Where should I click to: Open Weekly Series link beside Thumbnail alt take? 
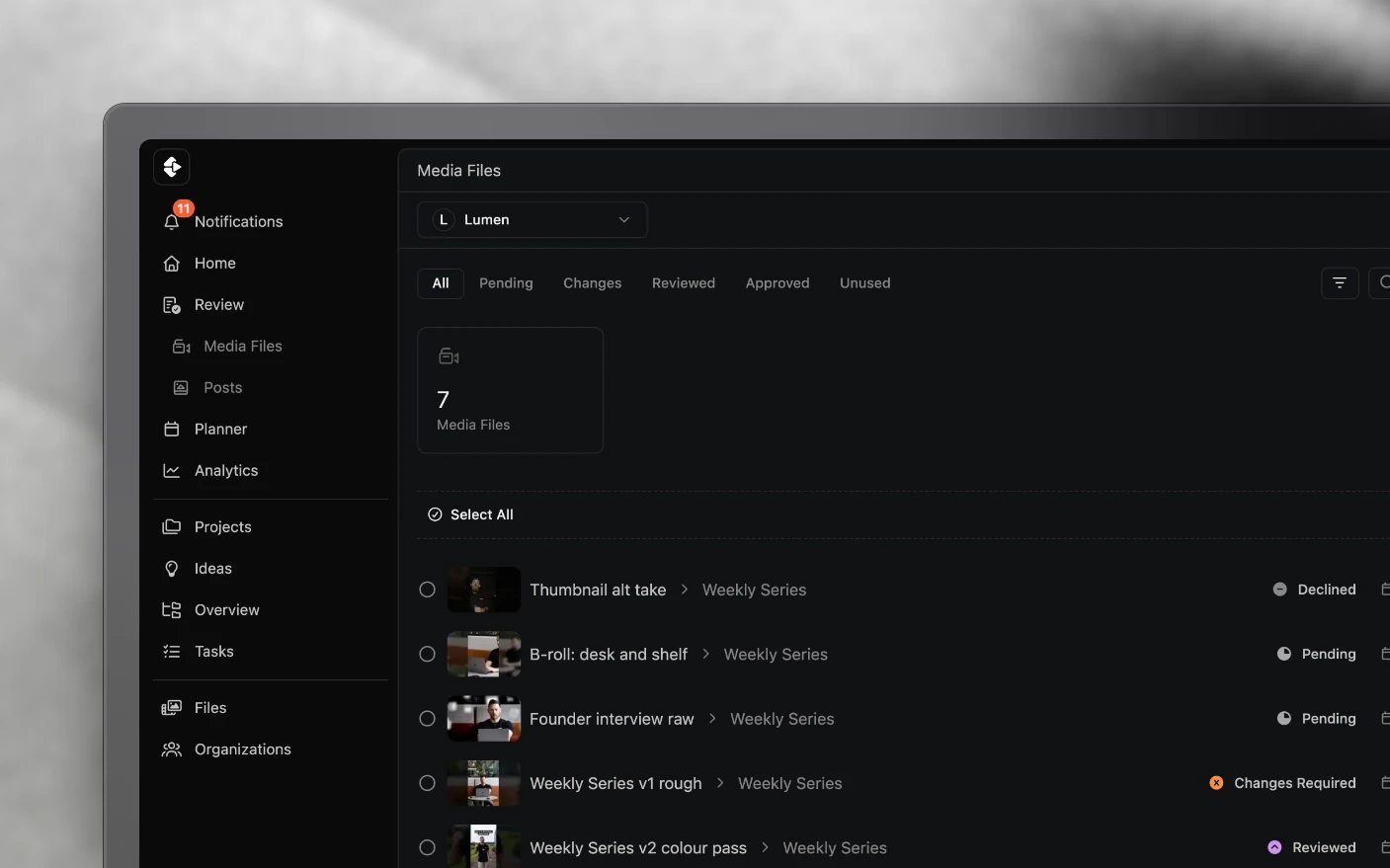(x=755, y=590)
